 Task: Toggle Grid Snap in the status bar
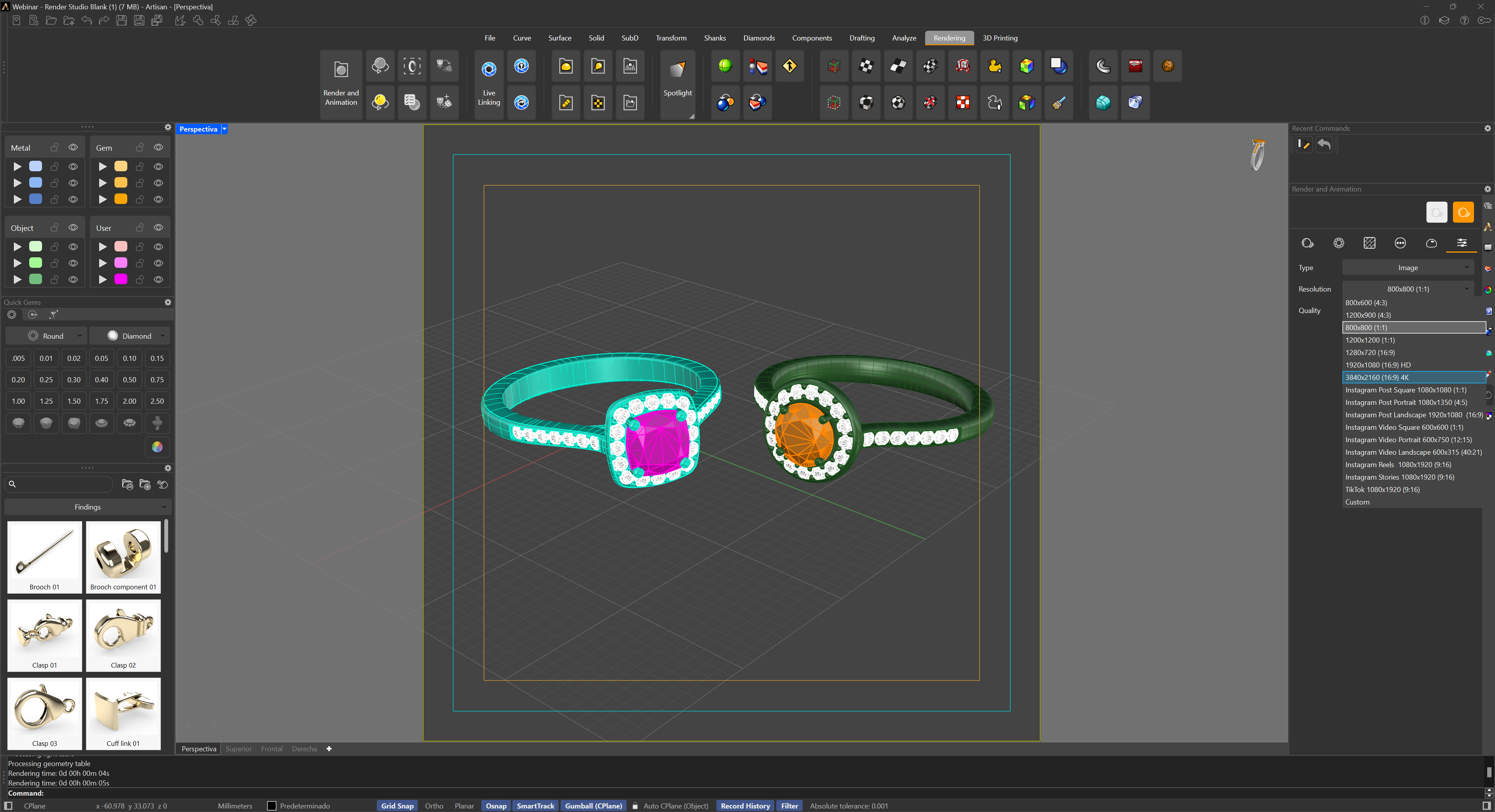397,806
